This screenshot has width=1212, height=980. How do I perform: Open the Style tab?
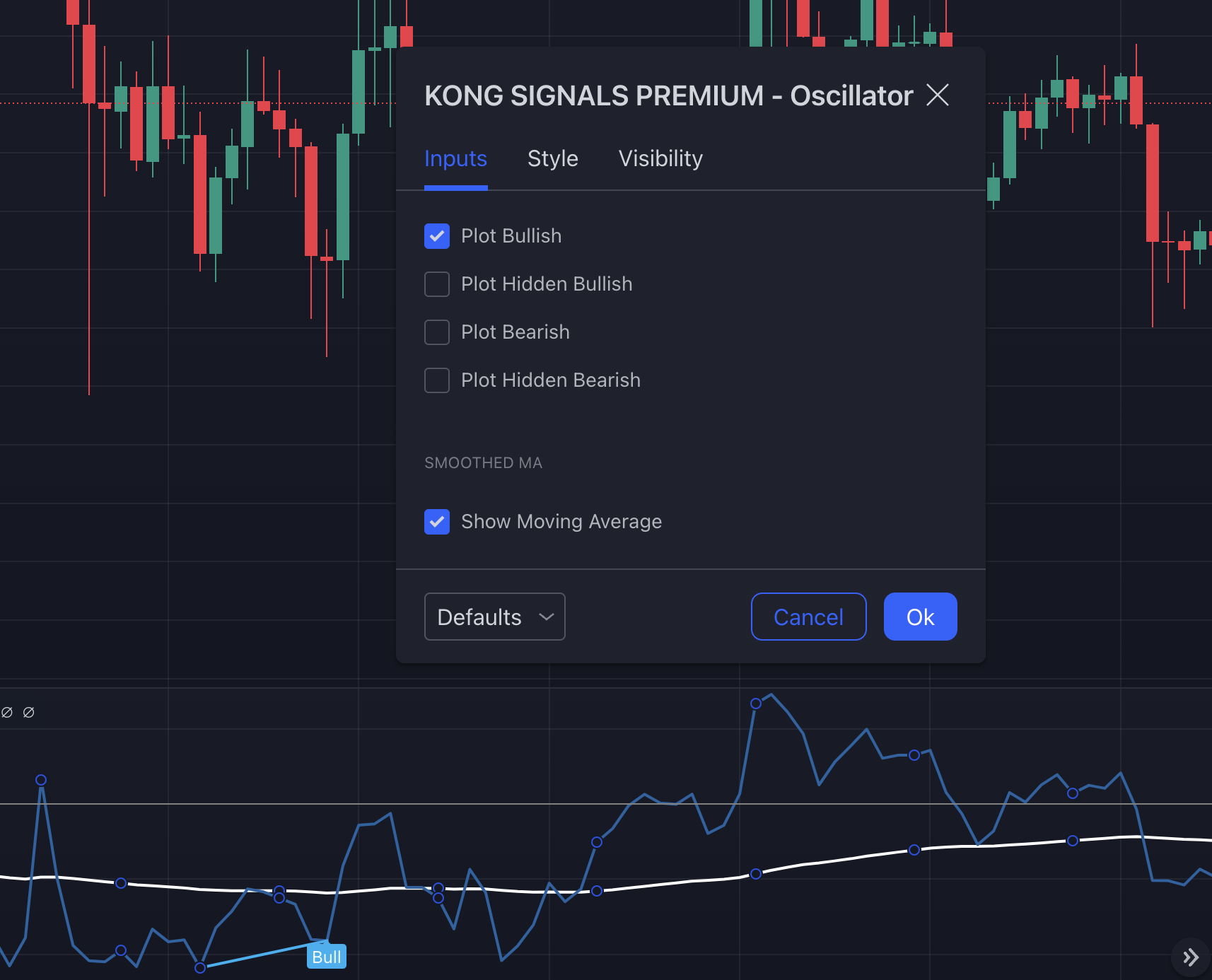(x=553, y=158)
